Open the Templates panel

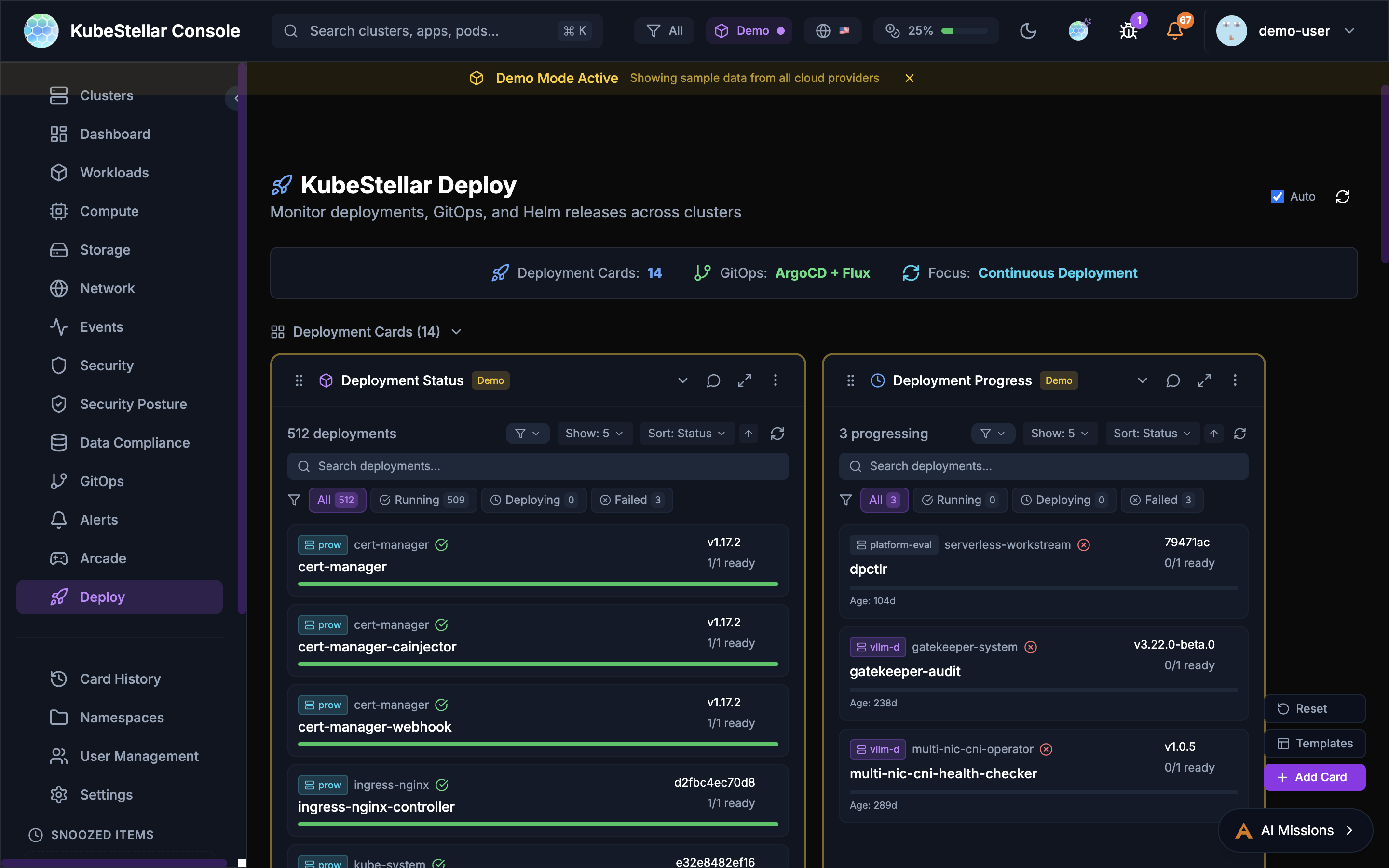point(1314,743)
